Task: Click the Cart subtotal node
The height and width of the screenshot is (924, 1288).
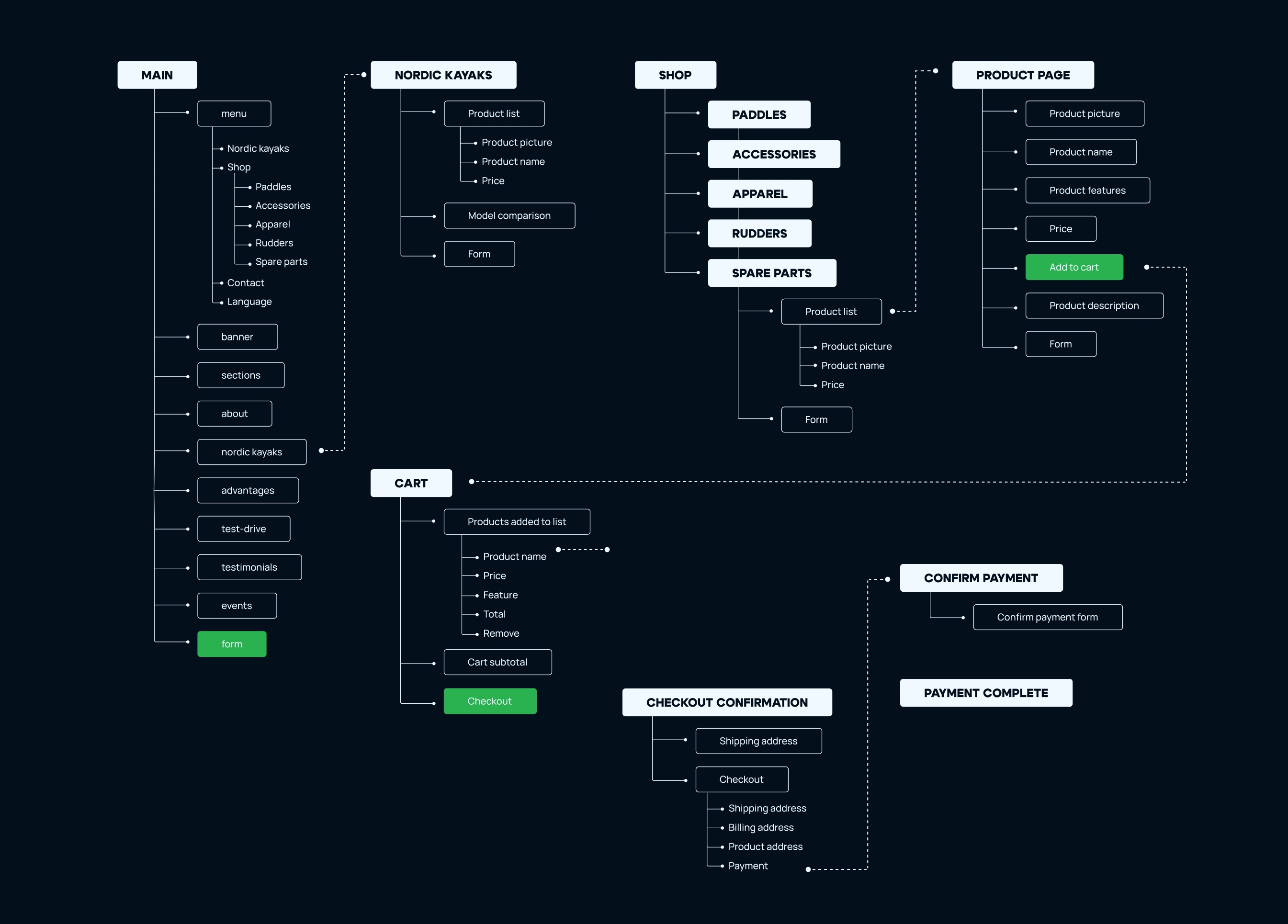Action: click(497, 662)
